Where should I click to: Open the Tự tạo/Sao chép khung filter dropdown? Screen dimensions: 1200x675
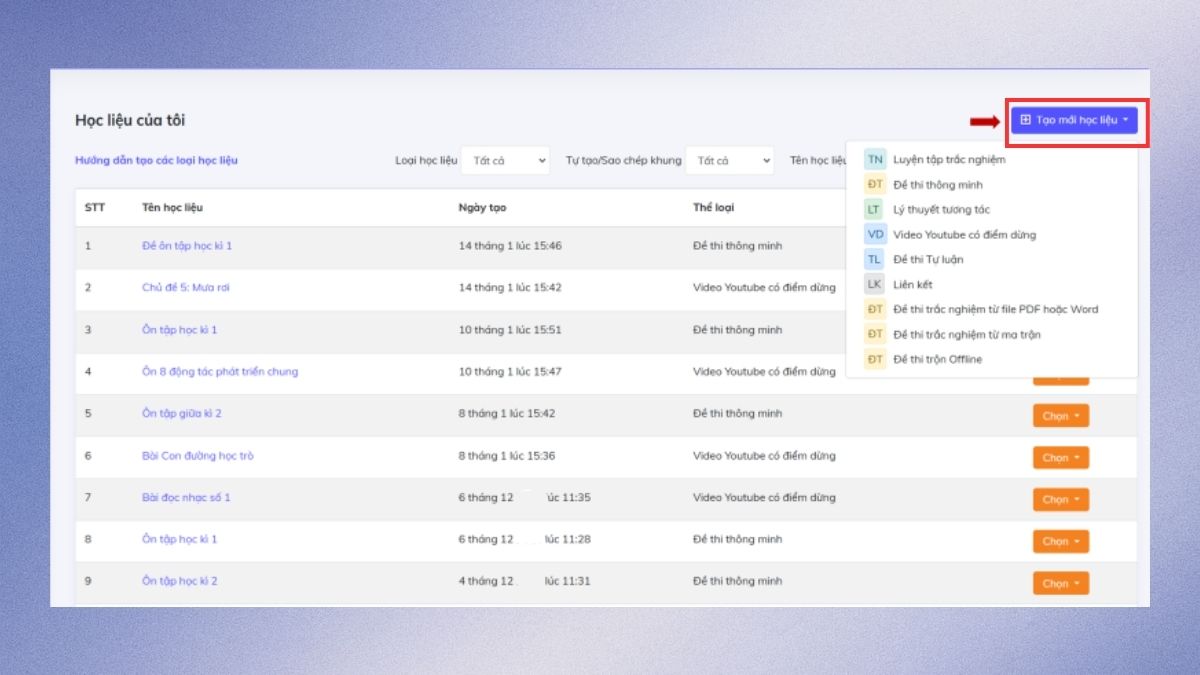tap(730, 160)
